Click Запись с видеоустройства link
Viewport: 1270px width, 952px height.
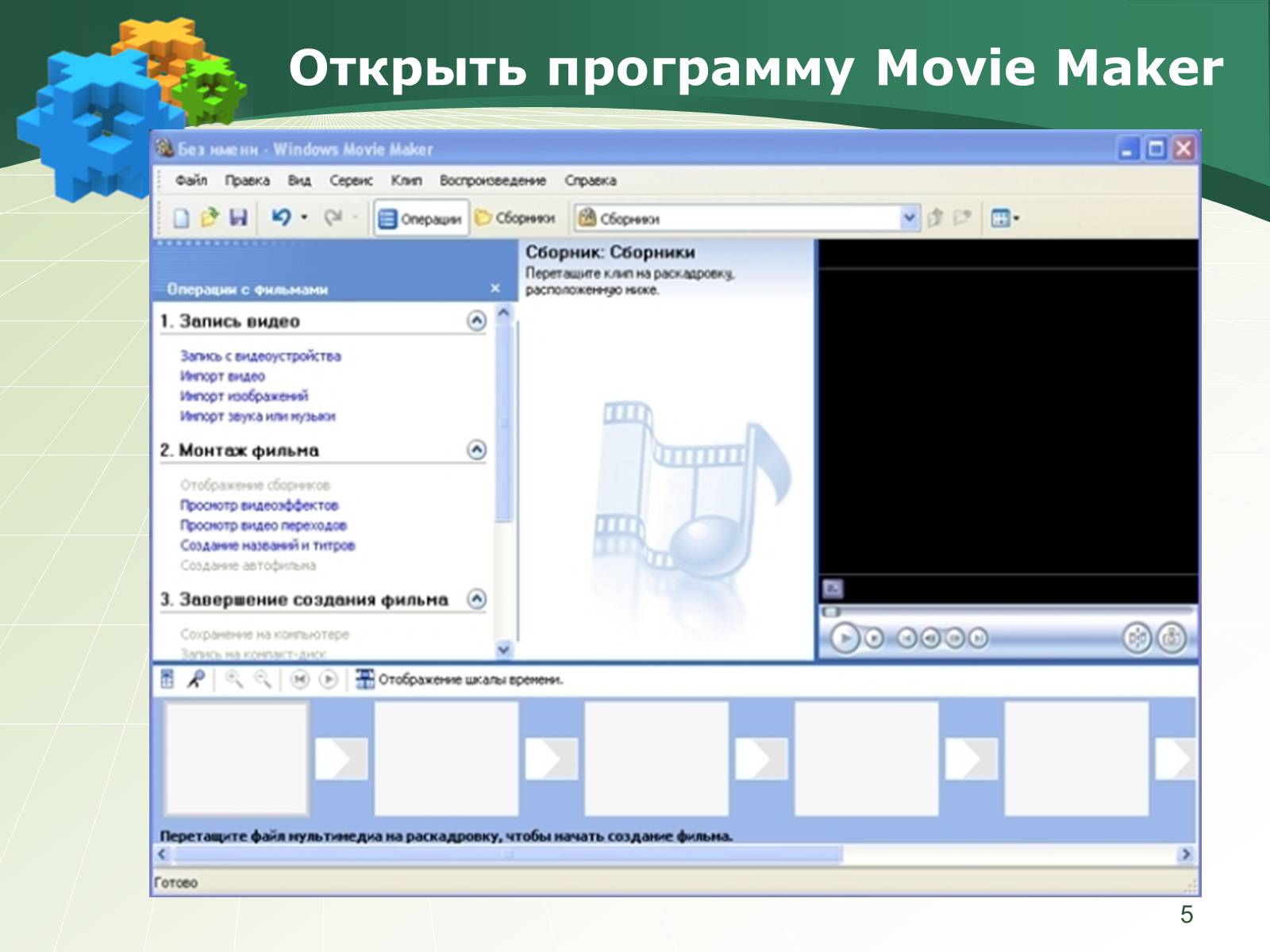click(x=260, y=356)
